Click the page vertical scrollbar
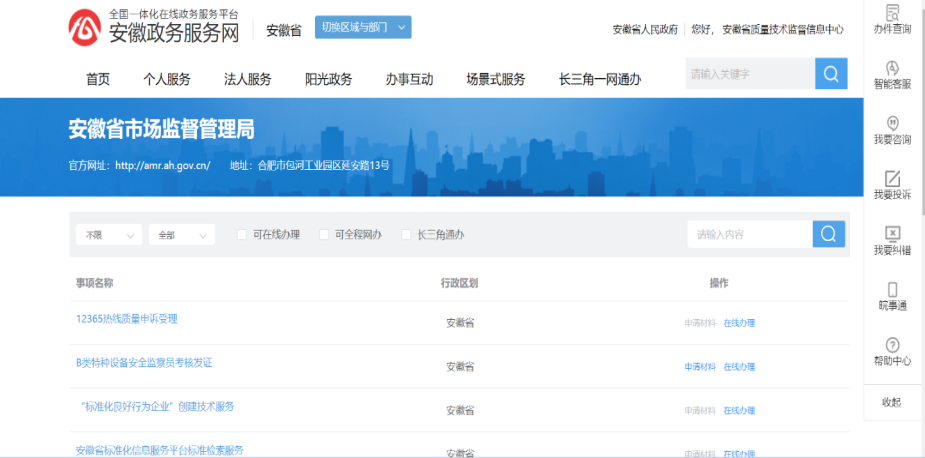The image size is (925, 458). point(922,106)
